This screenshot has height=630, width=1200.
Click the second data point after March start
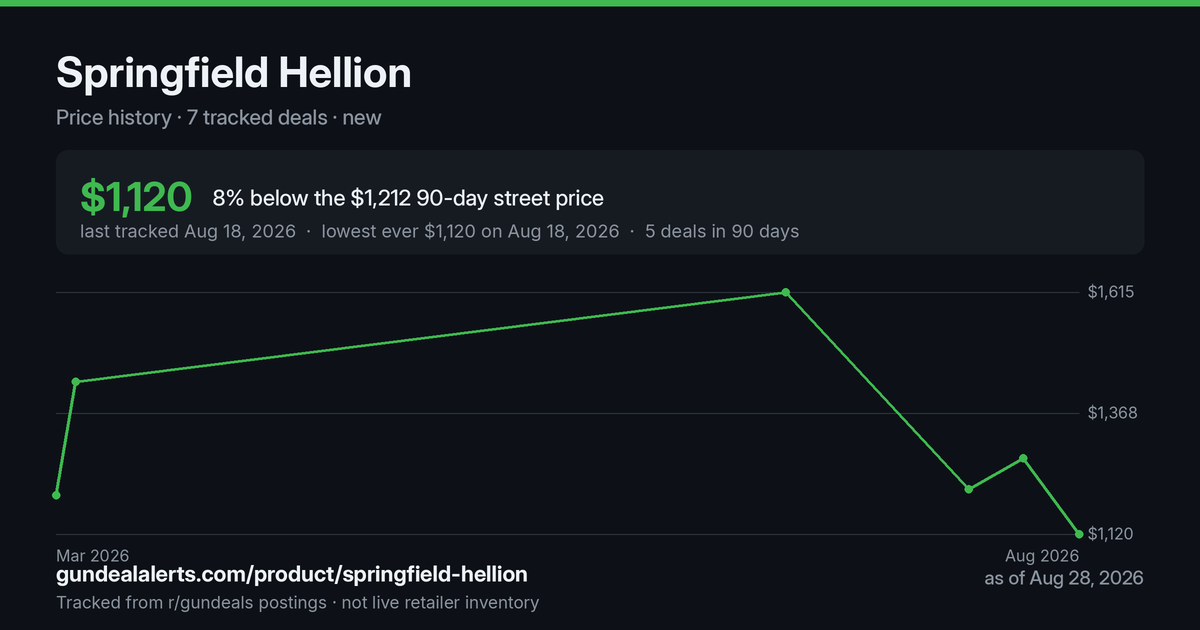76,381
